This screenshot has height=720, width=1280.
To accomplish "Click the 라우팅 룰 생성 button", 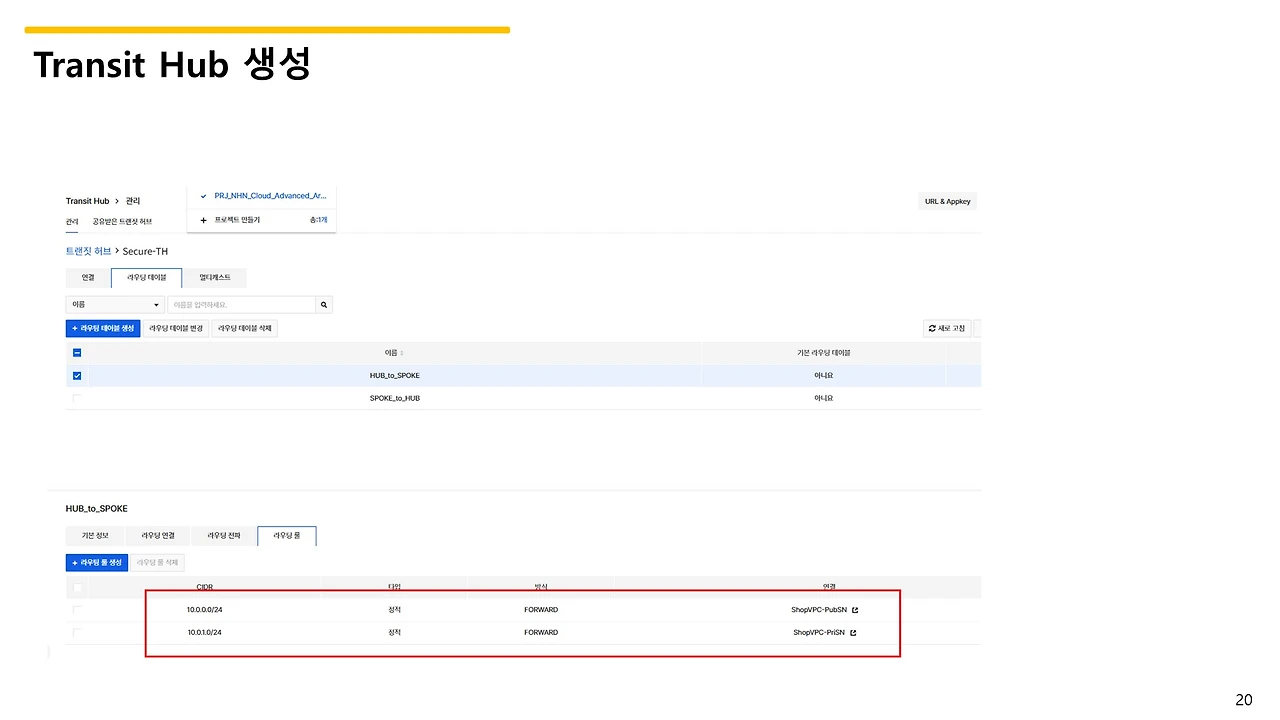I will [x=97, y=563].
